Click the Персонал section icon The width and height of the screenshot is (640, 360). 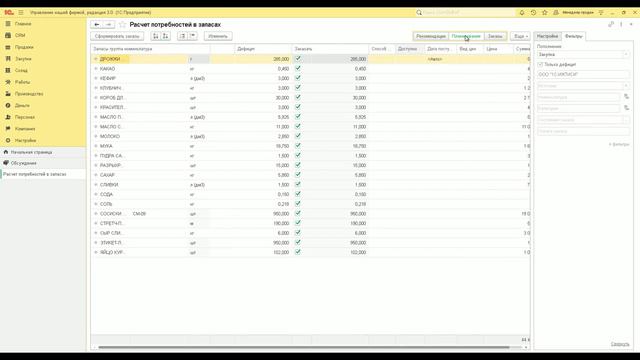click(8, 117)
